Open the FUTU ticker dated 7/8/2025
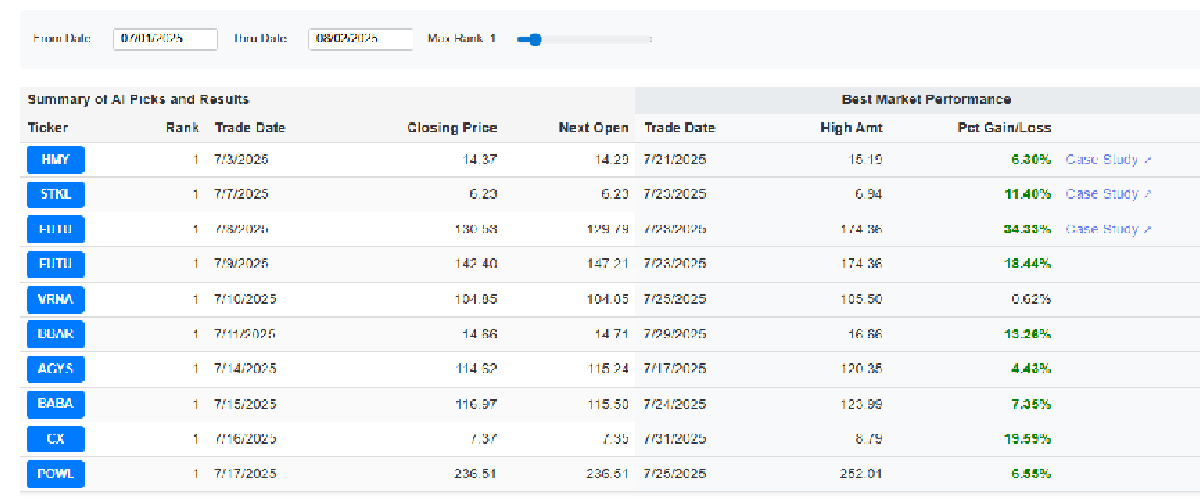Screen dimensions: 1200x500 pos(56,229)
